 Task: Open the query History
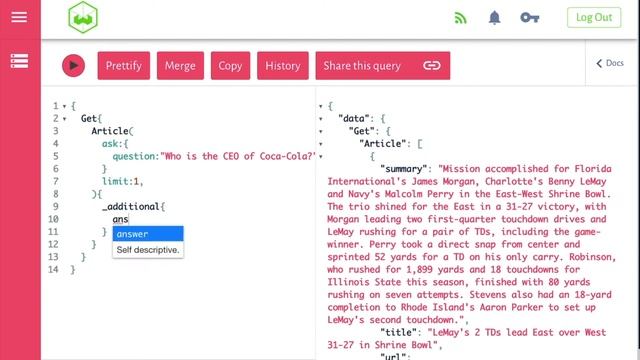point(282,66)
